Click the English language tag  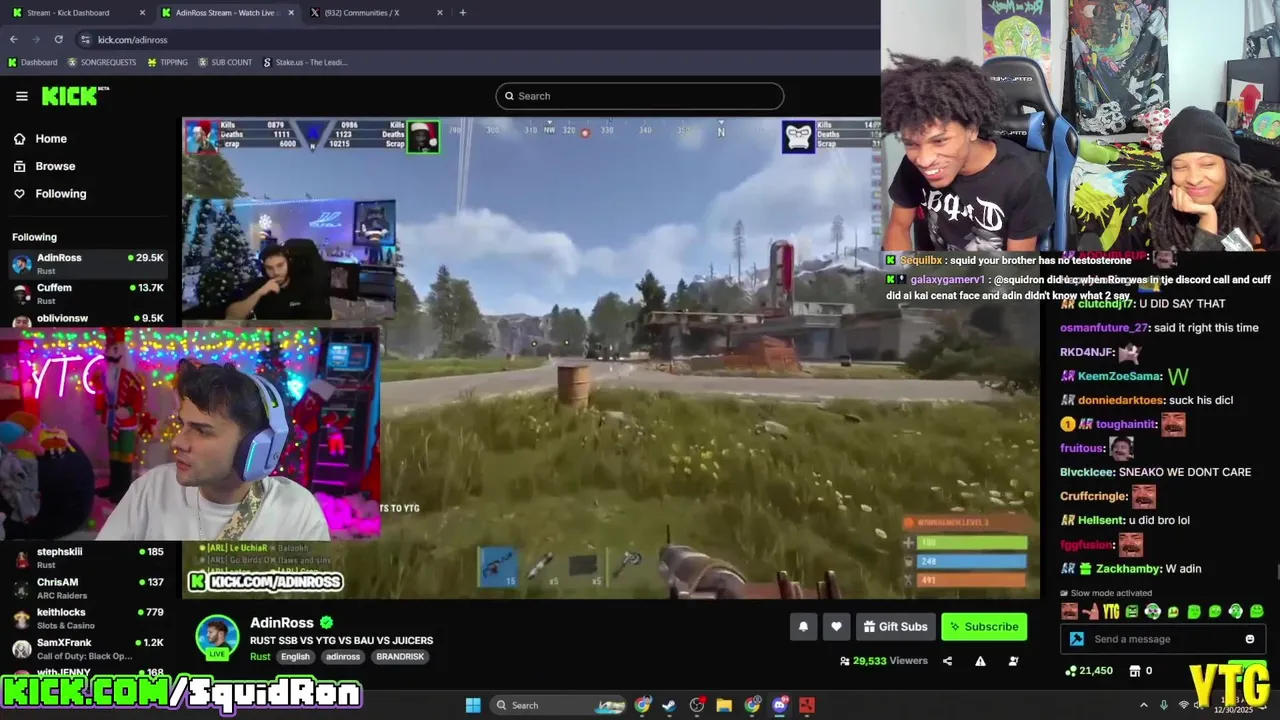pos(295,657)
